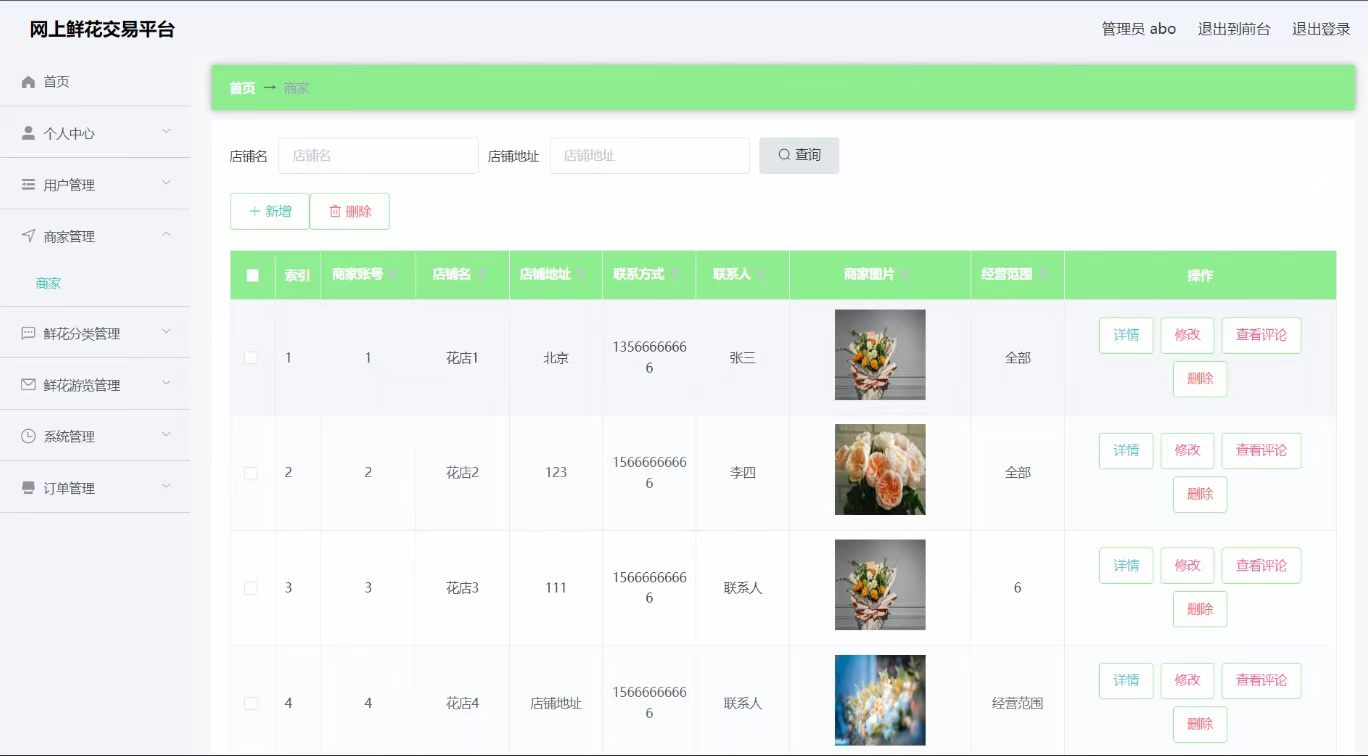Click 查看评论 for 花店4
This screenshot has width=1368, height=756.
pos(1261,681)
